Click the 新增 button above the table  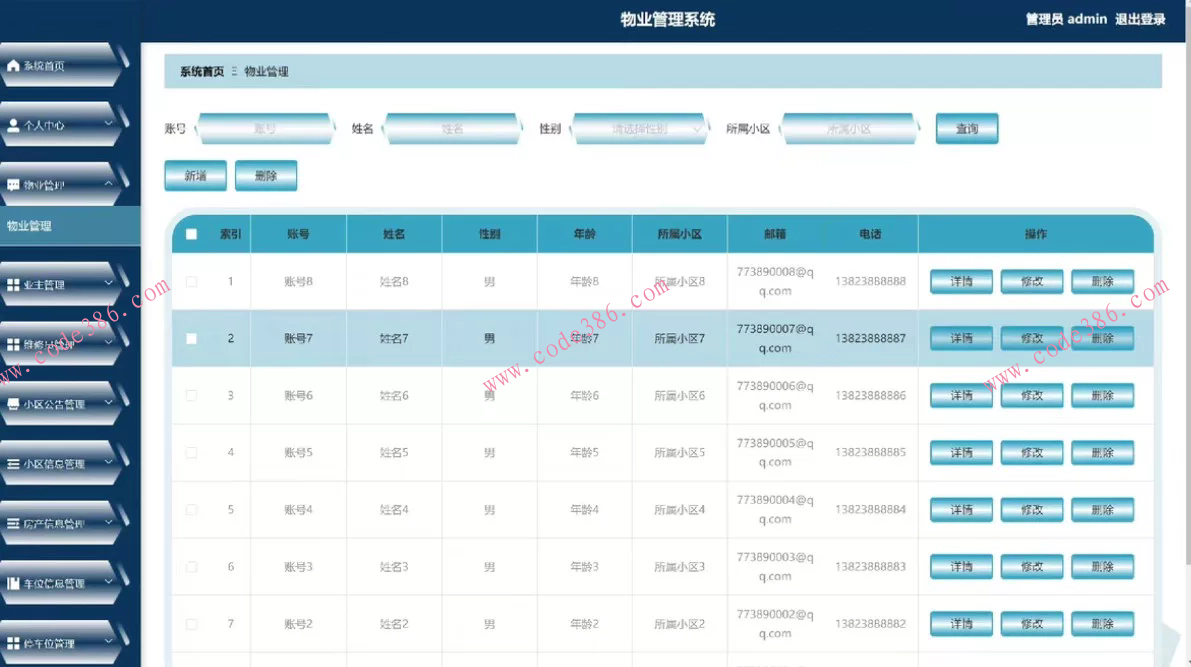[x=195, y=175]
